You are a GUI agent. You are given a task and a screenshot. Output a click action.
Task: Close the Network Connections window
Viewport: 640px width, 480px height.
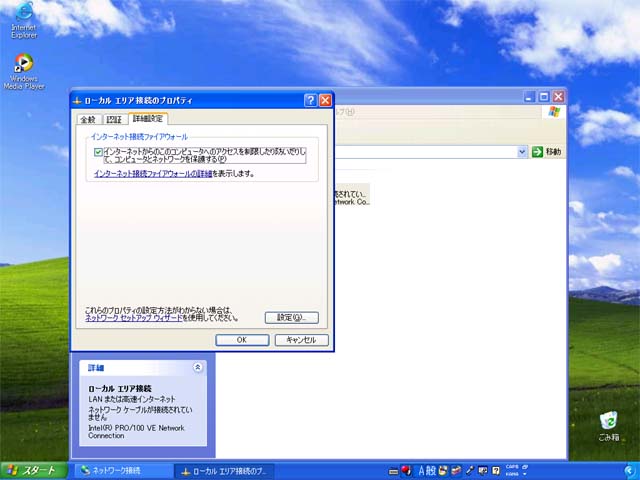pyautogui.click(x=558, y=97)
